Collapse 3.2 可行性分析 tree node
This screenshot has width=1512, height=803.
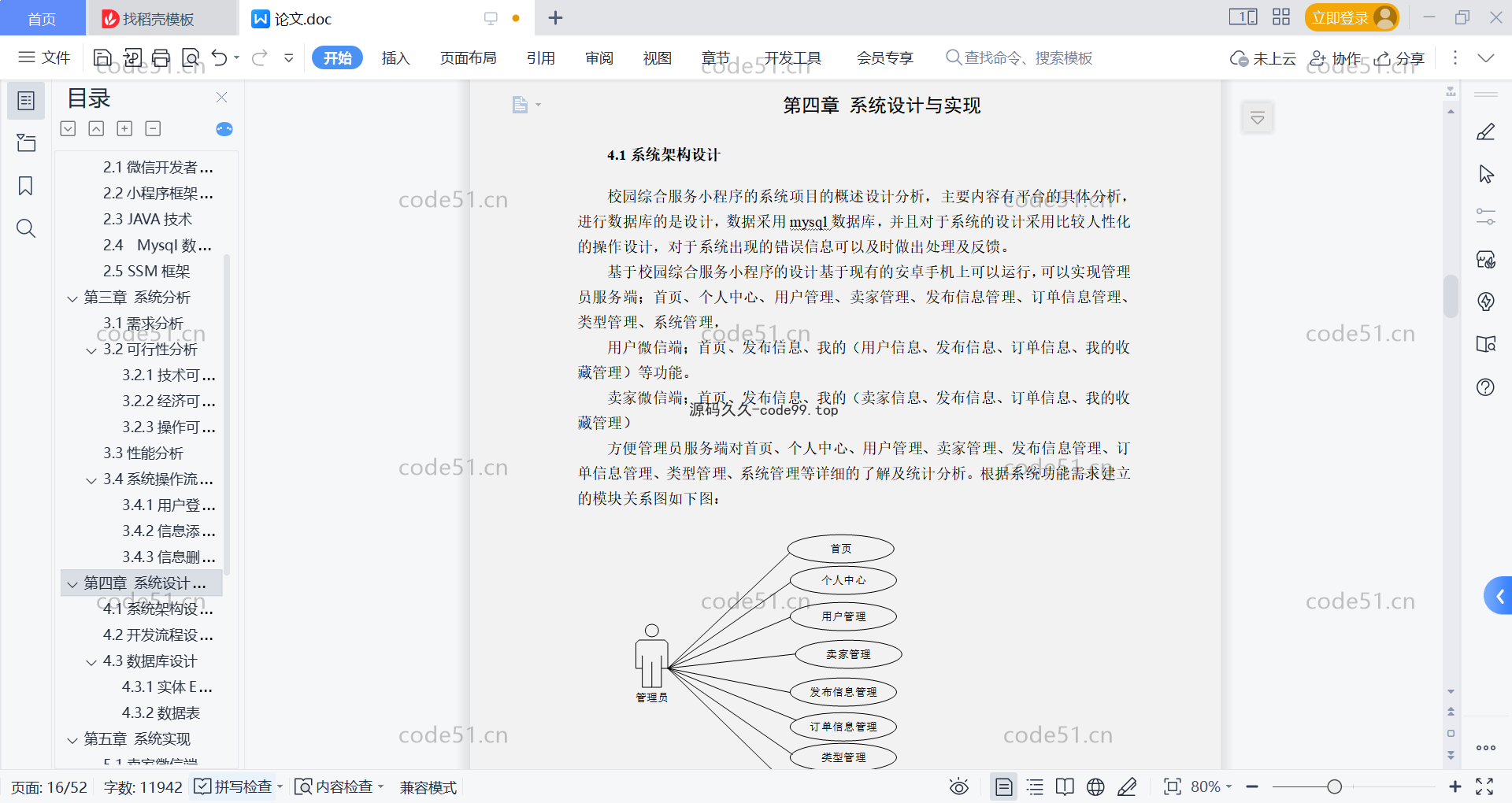click(91, 350)
